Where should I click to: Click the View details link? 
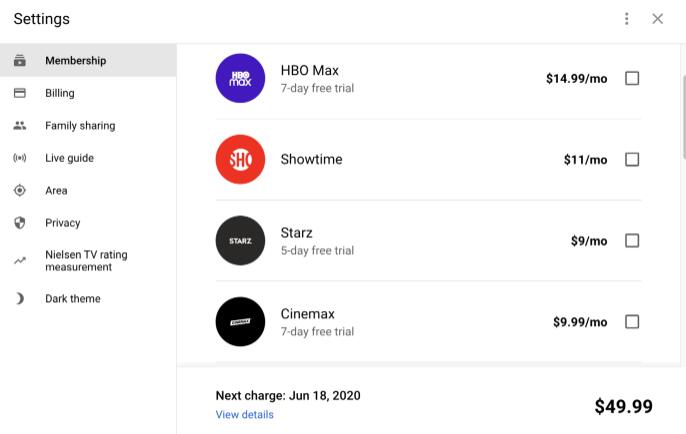[x=245, y=414]
